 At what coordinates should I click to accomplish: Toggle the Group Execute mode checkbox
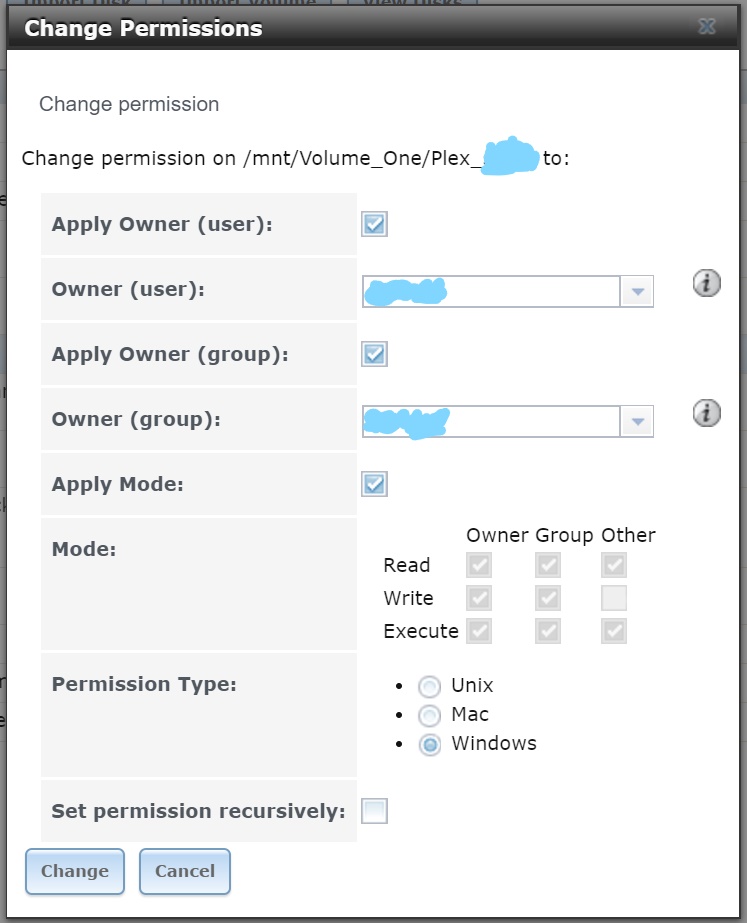pos(548,631)
